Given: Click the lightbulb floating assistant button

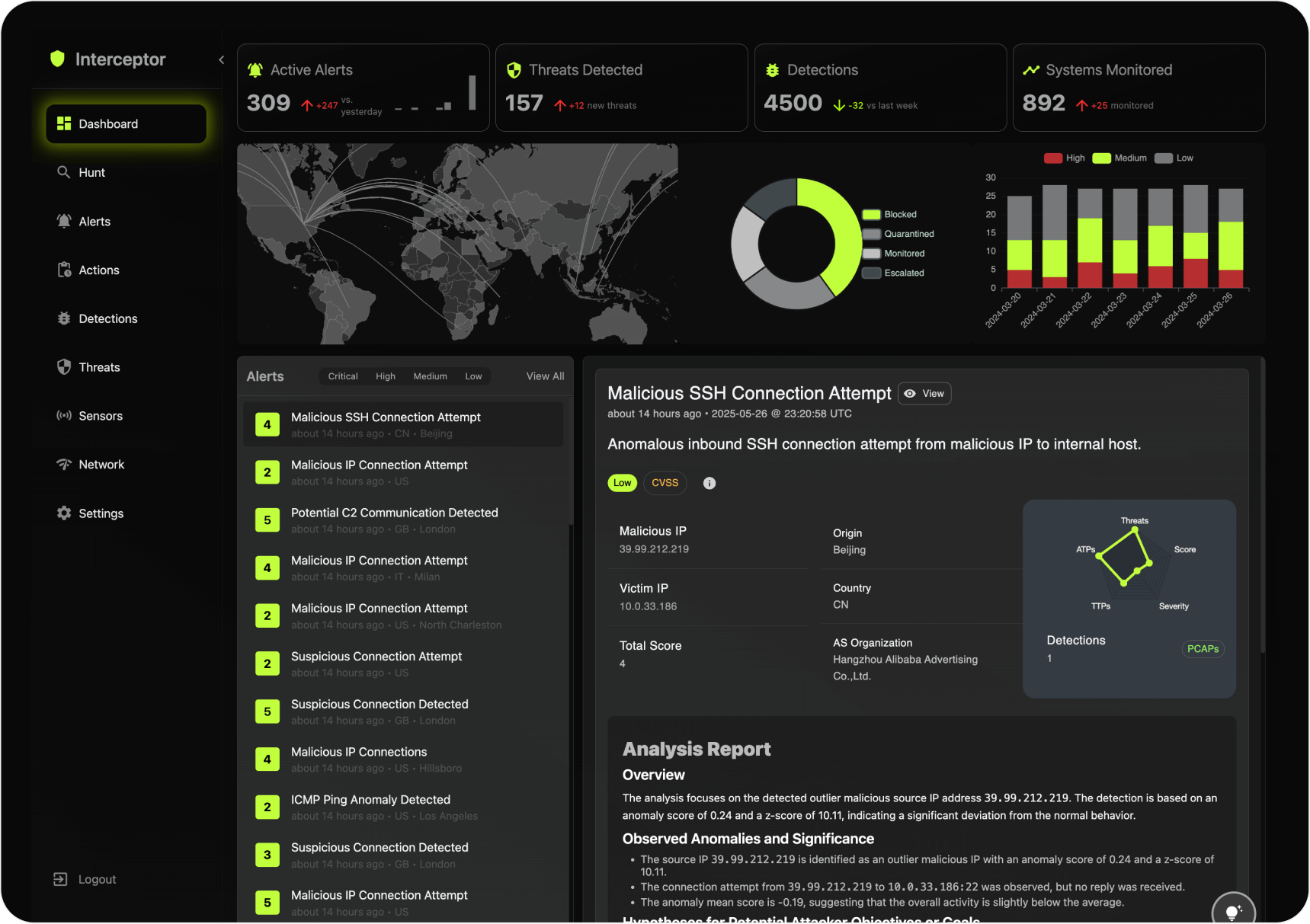Looking at the screenshot, I should (x=1232, y=911).
